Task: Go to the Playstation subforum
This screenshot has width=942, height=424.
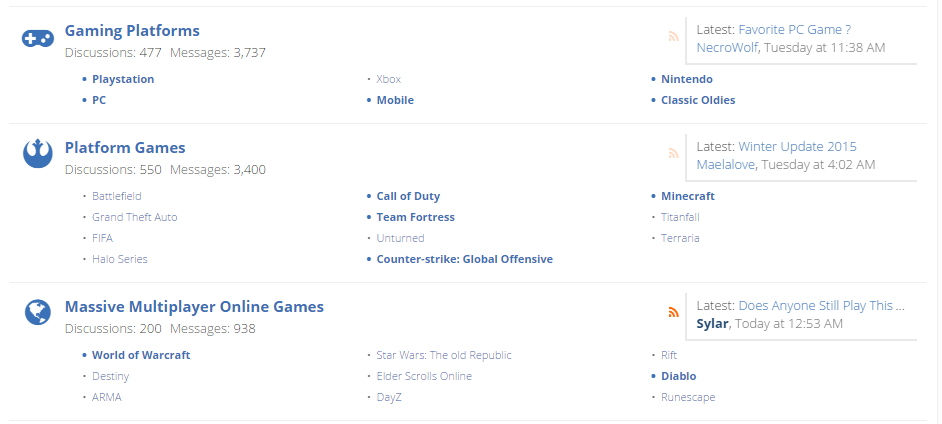Action: click(x=123, y=79)
